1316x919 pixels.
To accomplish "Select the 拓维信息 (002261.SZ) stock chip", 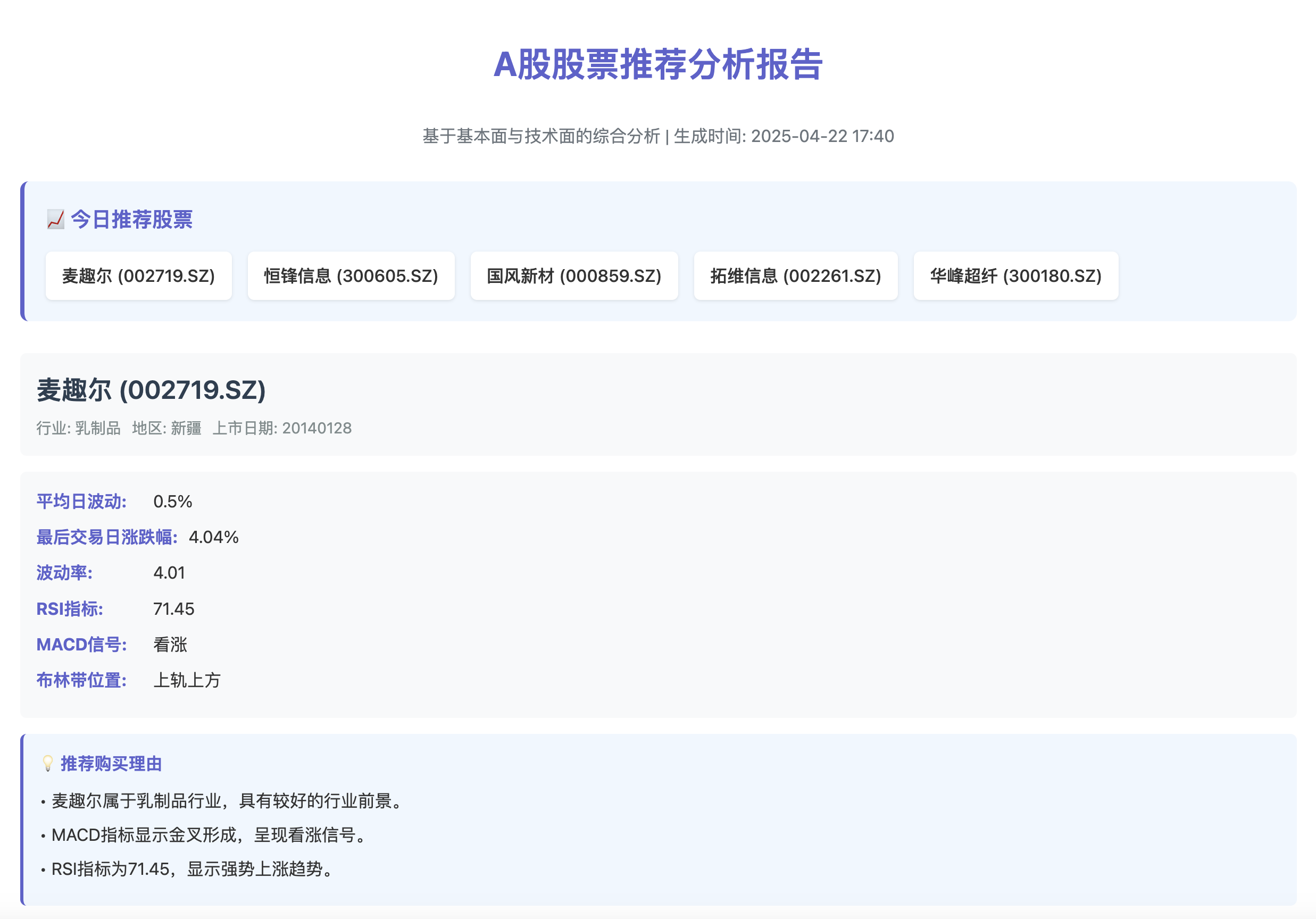I will [x=796, y=275].
